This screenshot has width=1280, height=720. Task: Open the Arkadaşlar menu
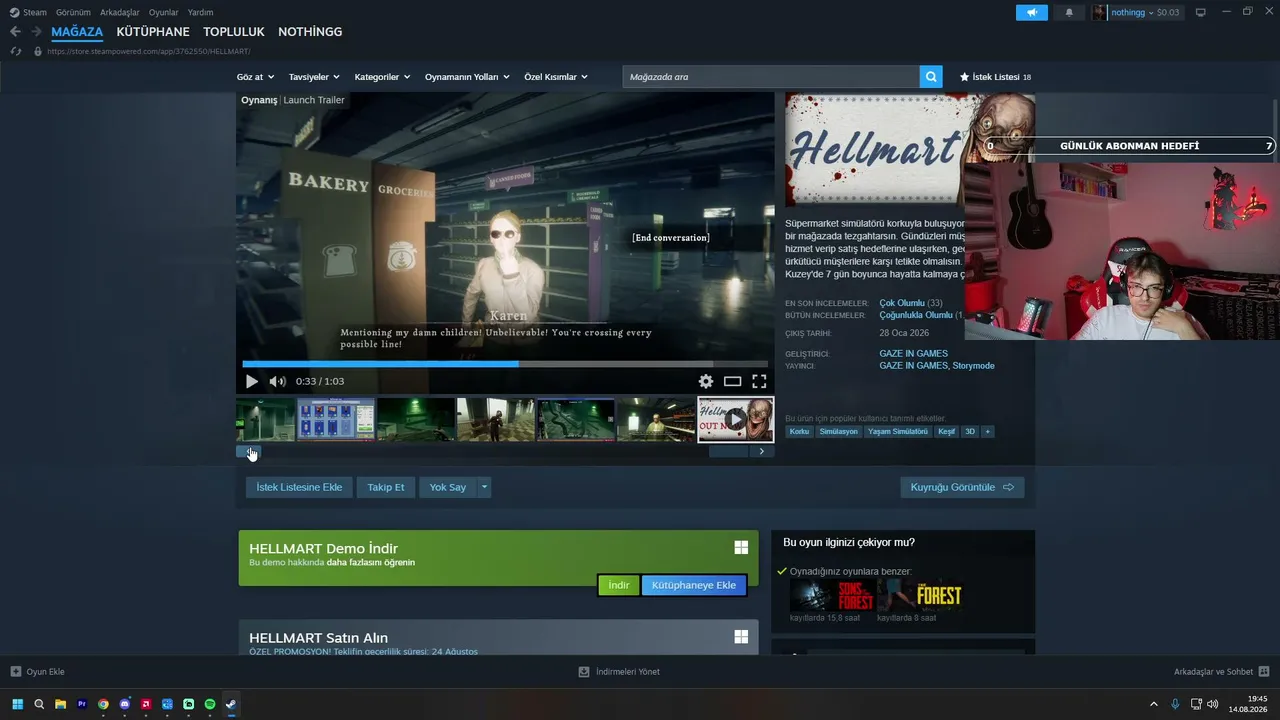tap(120, 12)
